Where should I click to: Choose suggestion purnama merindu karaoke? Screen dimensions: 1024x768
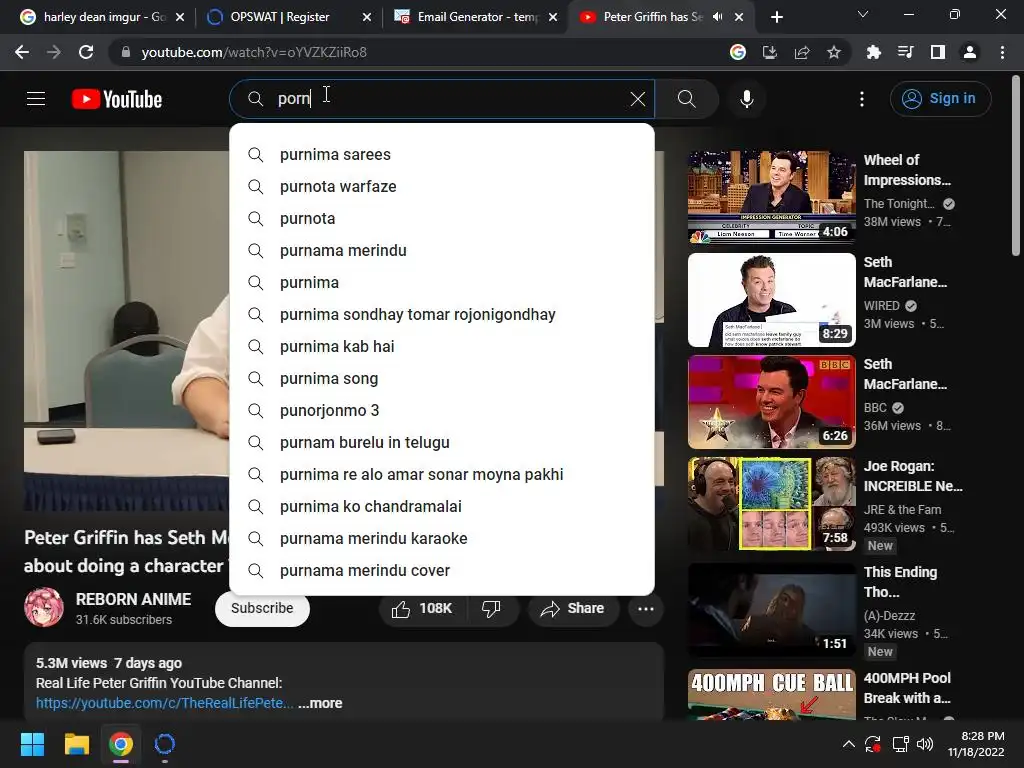[x=442, y=539]
